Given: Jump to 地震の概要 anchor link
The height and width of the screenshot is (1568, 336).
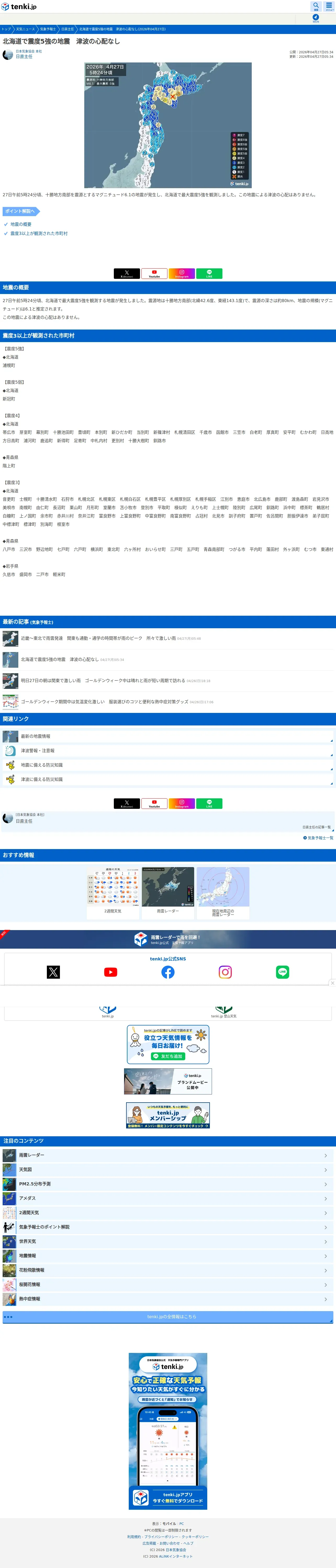Looking at the screenshot, I should [21, 224].
